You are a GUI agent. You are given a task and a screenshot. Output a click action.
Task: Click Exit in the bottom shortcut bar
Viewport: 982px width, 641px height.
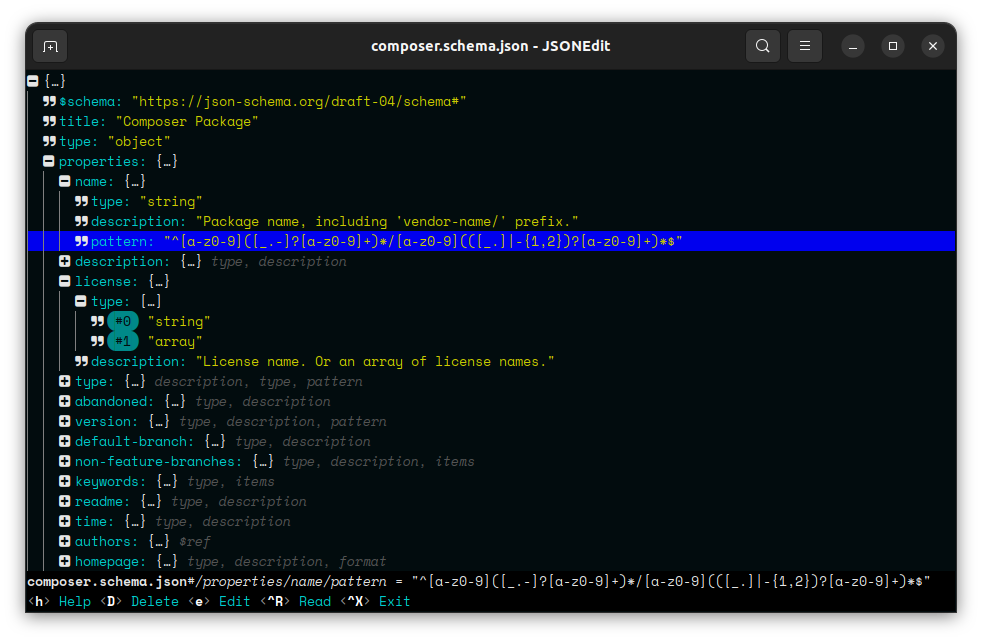tap(394, 602)
